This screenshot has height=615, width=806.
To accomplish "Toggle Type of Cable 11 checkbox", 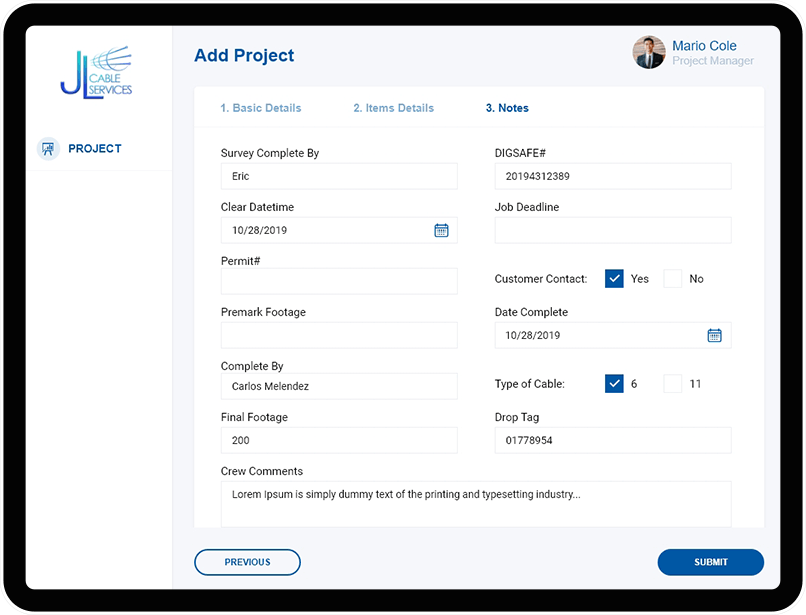I will tap(672, 384).
